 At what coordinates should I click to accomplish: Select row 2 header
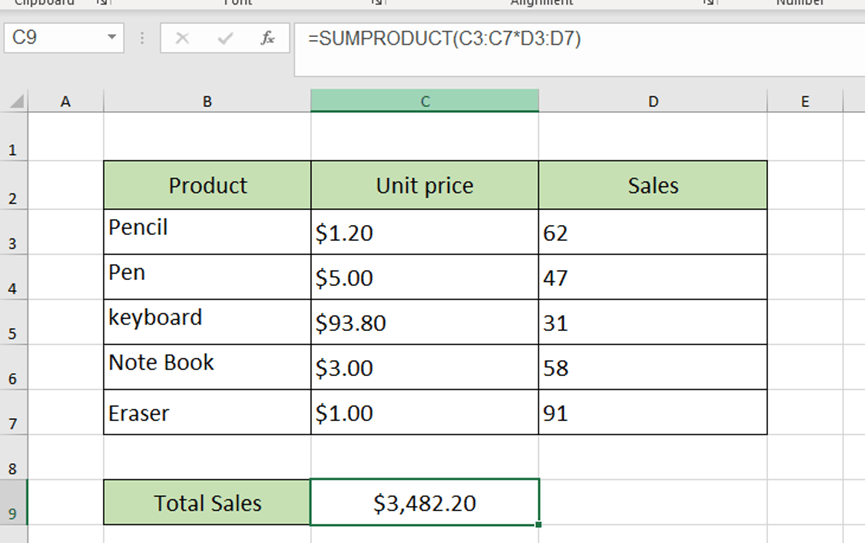[x=13, y=185]
